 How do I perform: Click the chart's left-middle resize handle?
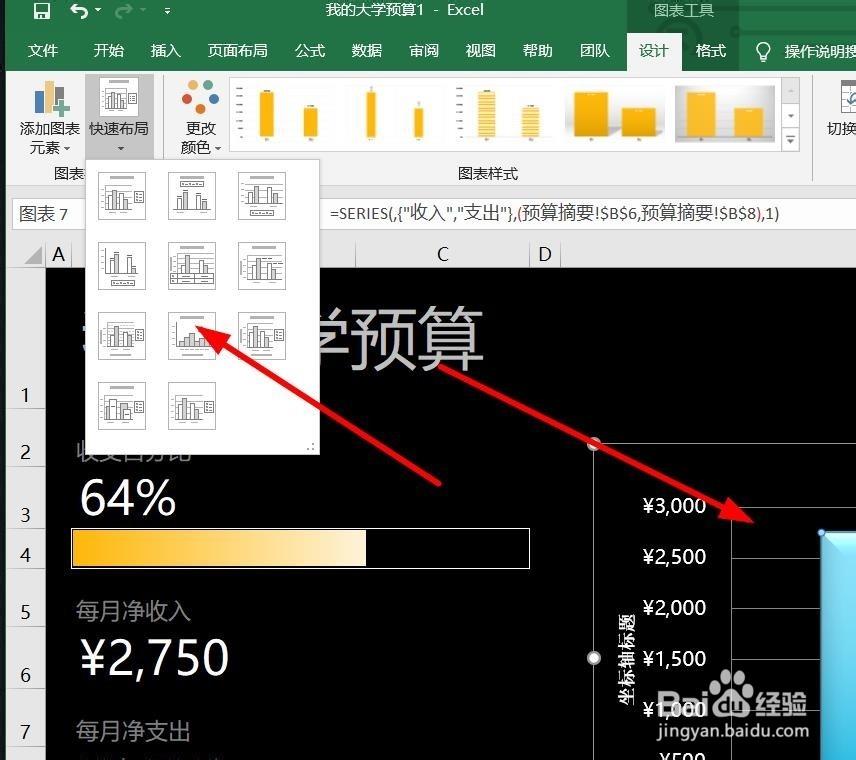[594, 658]
